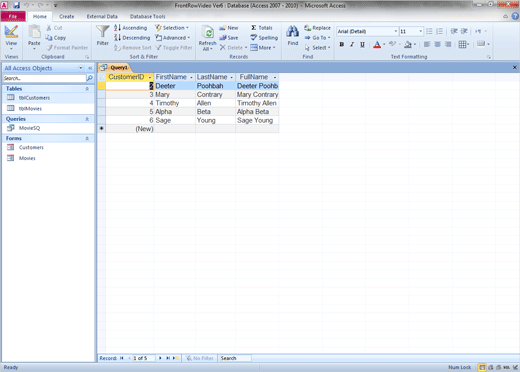Screen dimensions: 520x372
Task: Activate Format Painter
Action: 67,48
